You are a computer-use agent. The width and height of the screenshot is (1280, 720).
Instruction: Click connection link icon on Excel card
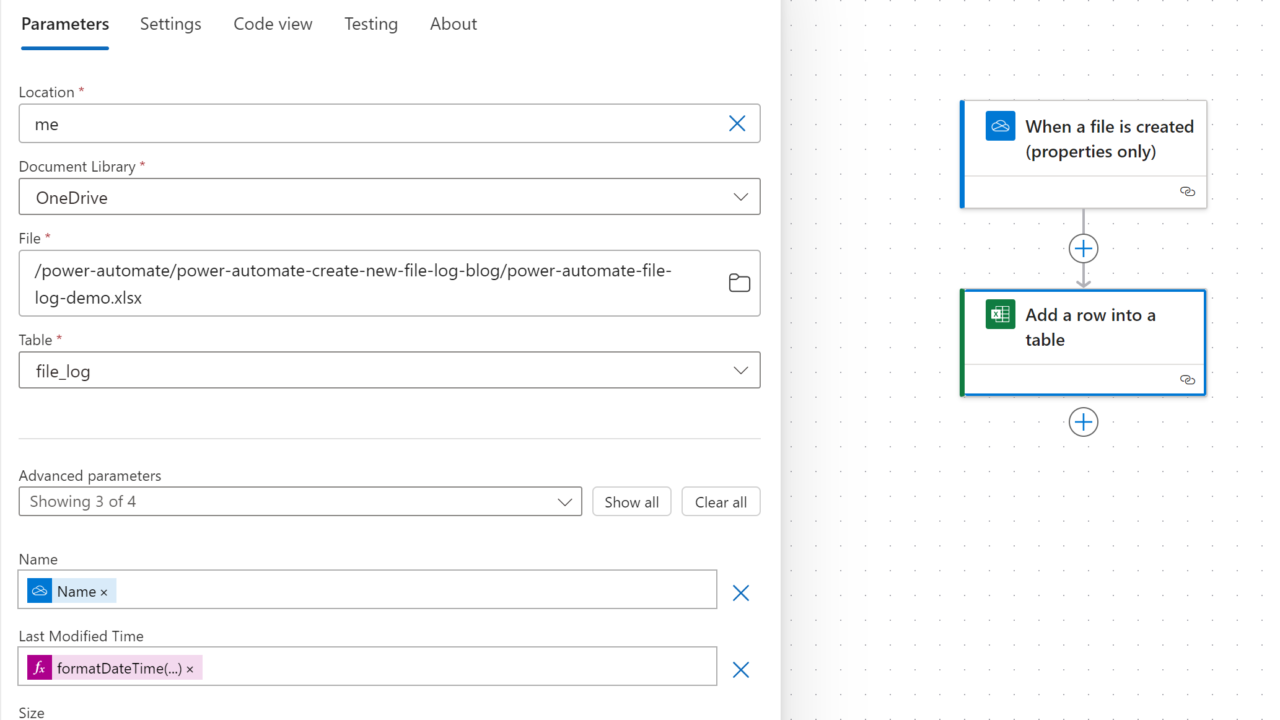1187,380
